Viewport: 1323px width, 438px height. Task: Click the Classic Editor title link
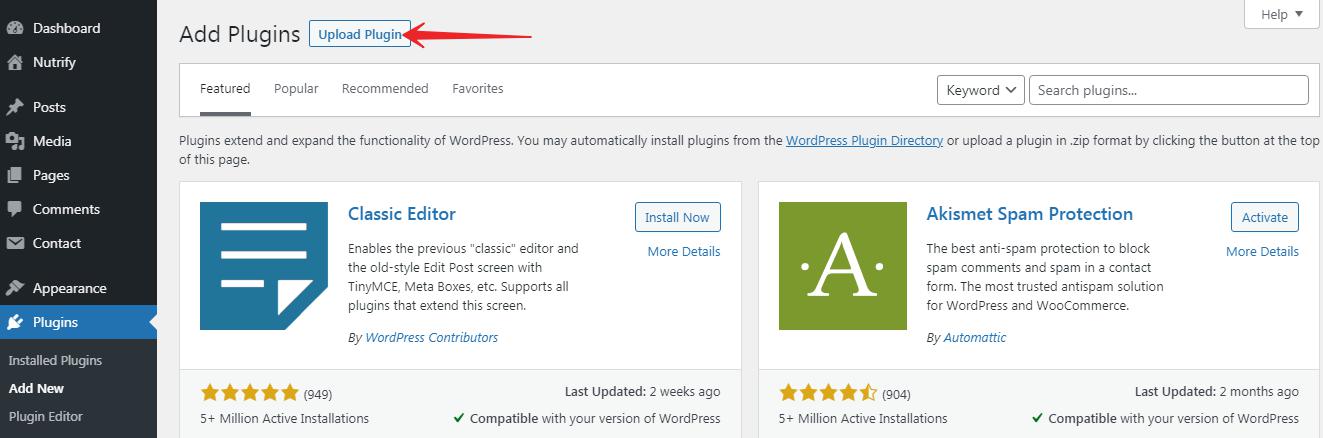tap(402, 213)
